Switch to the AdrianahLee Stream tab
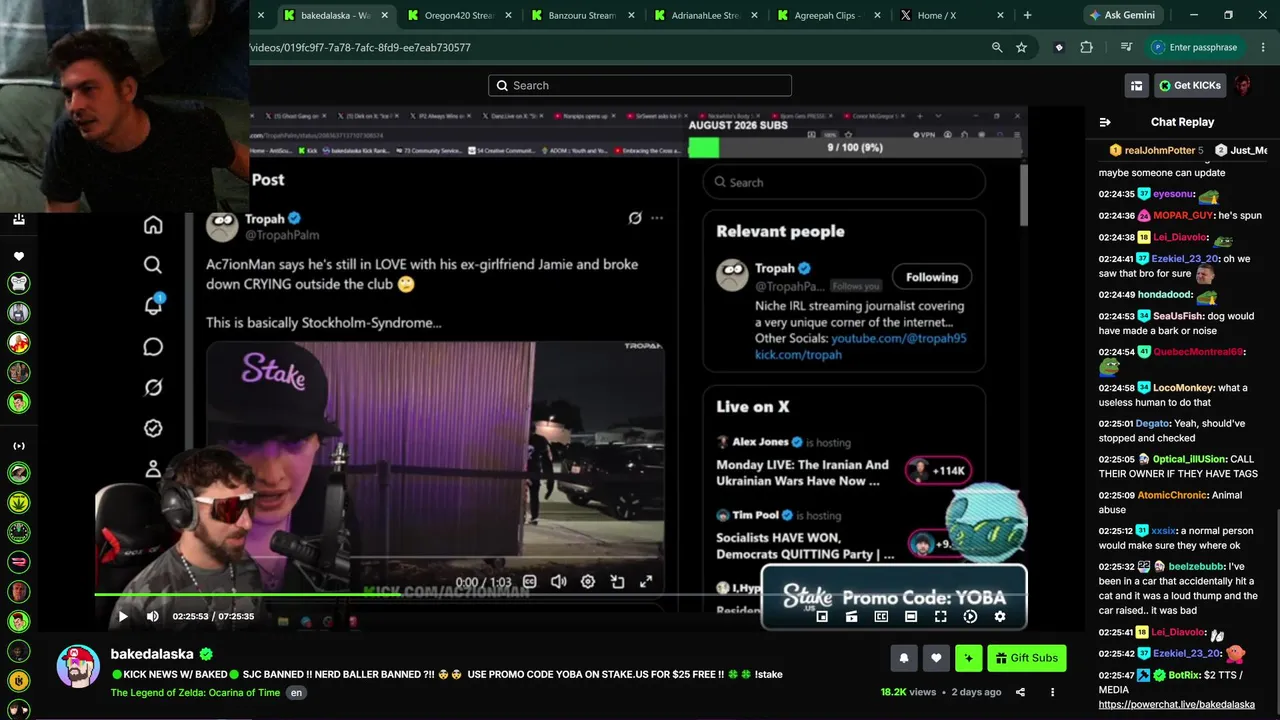Image resolution: width=1280 pixels, height=720 pixels. (705, 15)
